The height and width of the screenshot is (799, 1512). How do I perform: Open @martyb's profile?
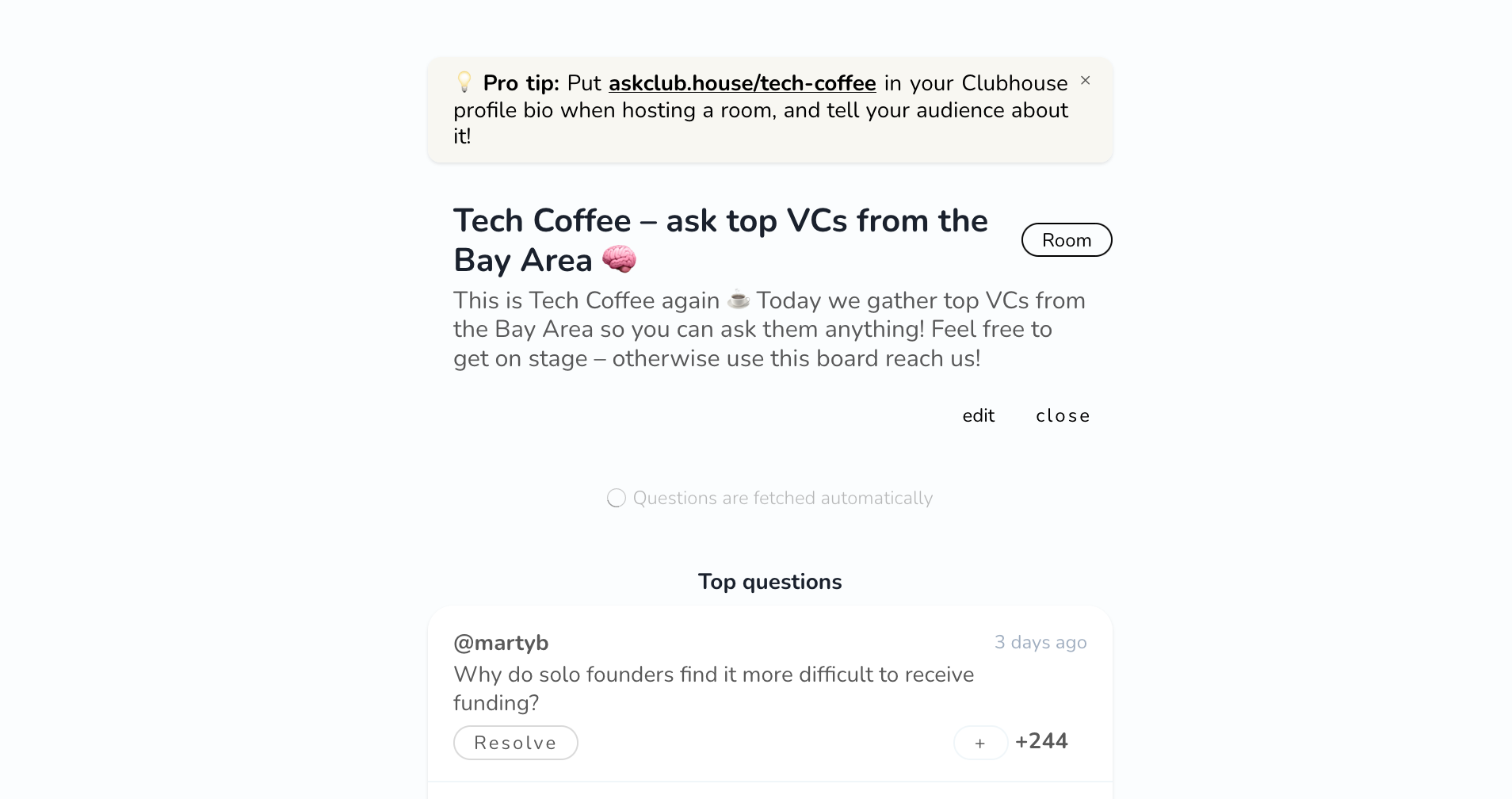click(x=500, y=643)
